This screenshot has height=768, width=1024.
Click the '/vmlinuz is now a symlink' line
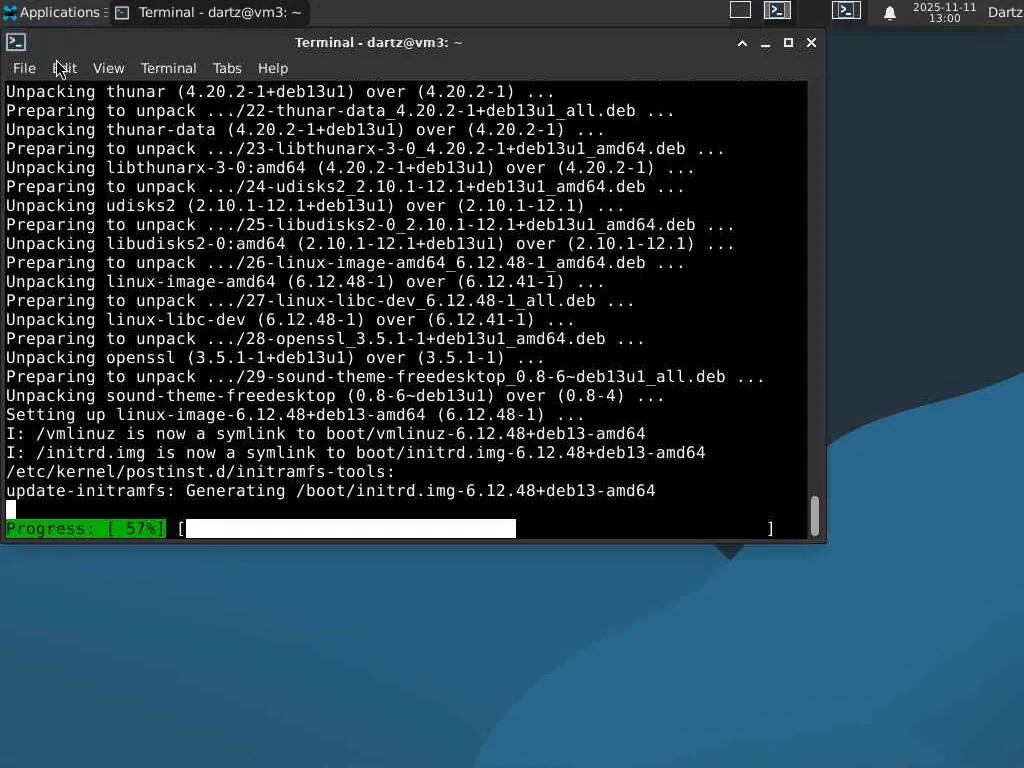point(325,432)
